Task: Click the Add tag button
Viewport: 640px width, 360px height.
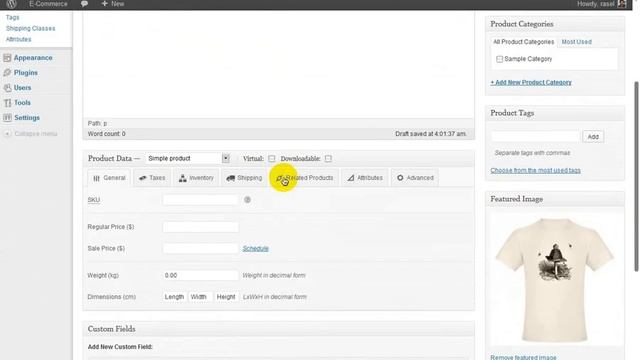Action: (593, 137)
